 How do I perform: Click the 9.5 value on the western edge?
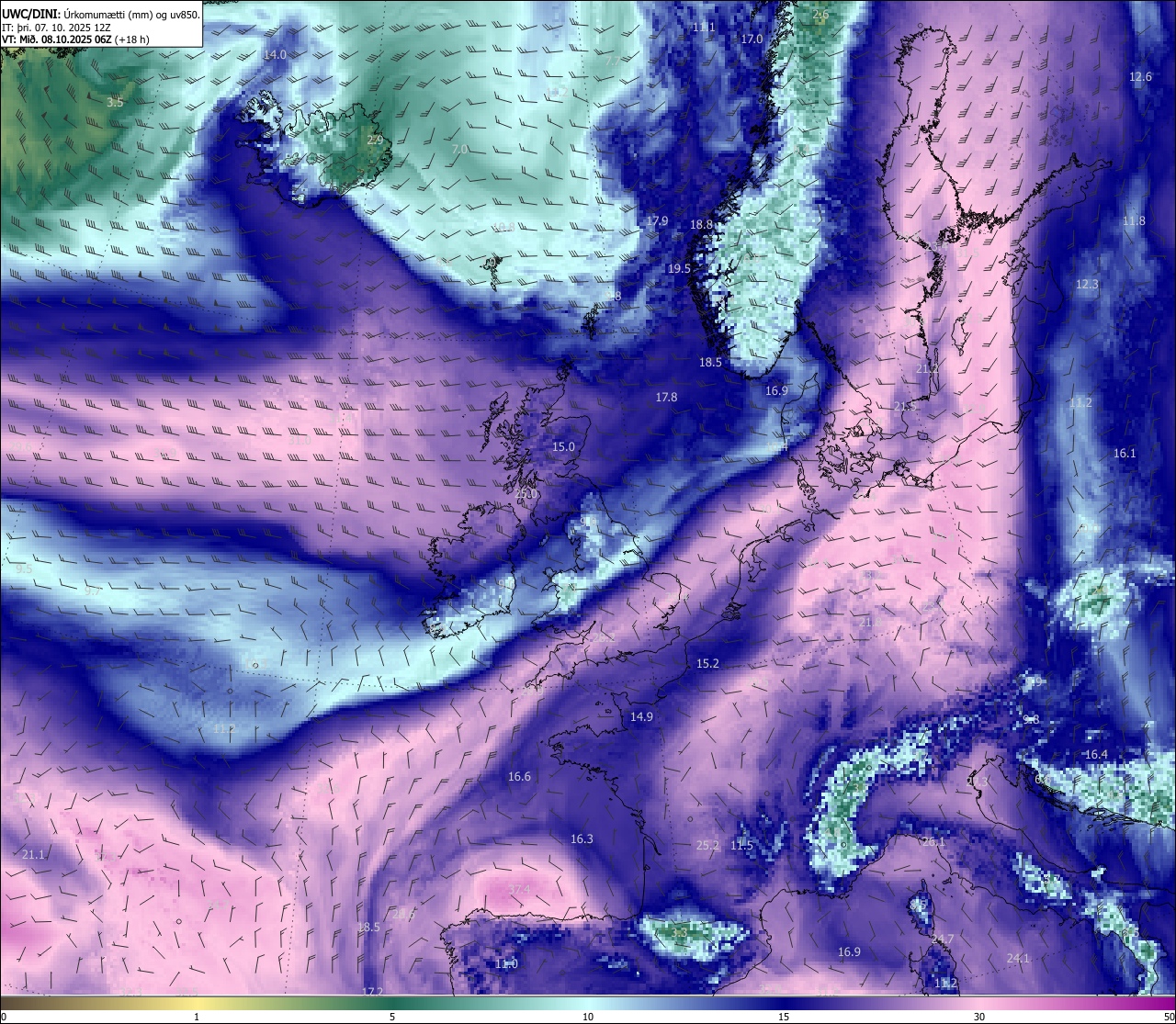24,569
